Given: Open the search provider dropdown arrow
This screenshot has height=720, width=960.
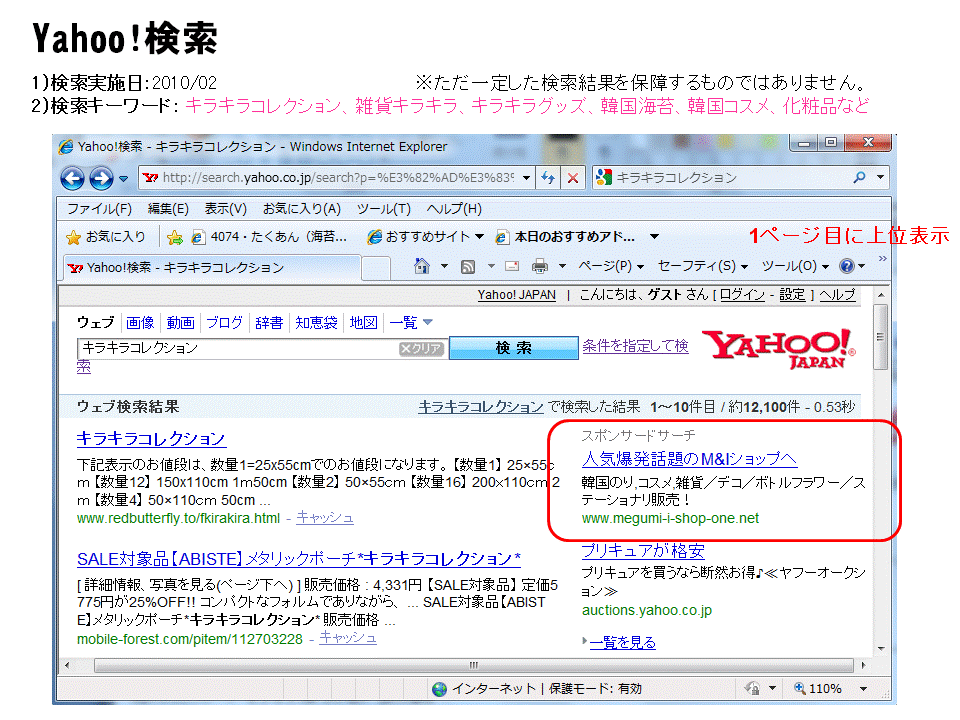Looking at the screenshot, I should pyautogui.click(x=880, y=177).
